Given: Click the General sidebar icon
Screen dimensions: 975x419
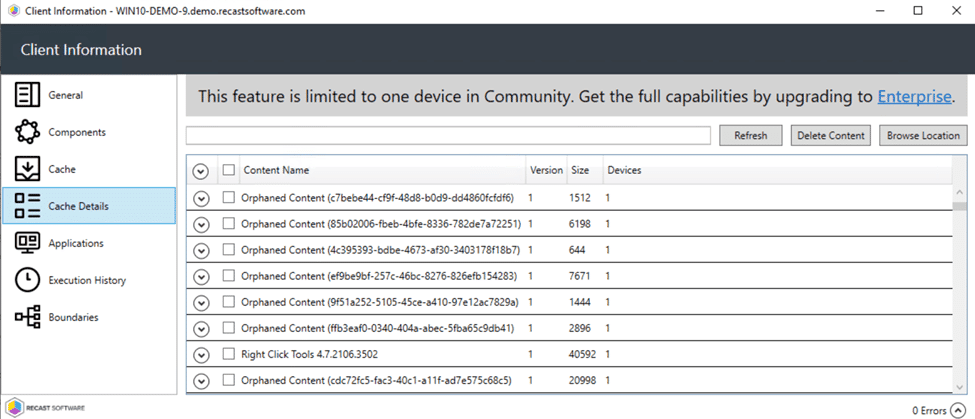Looking at the screenshot, I should [27, 96].
